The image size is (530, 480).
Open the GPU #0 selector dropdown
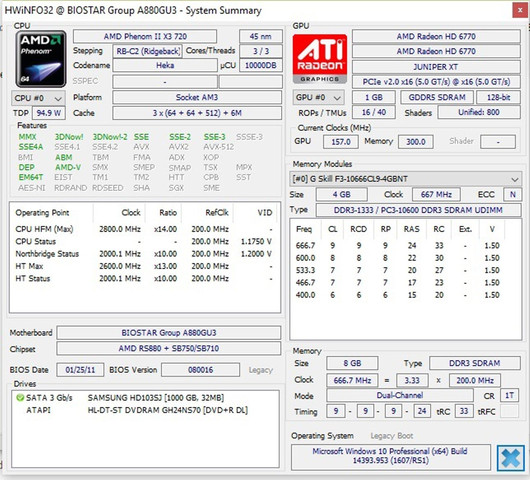[318, 98]
